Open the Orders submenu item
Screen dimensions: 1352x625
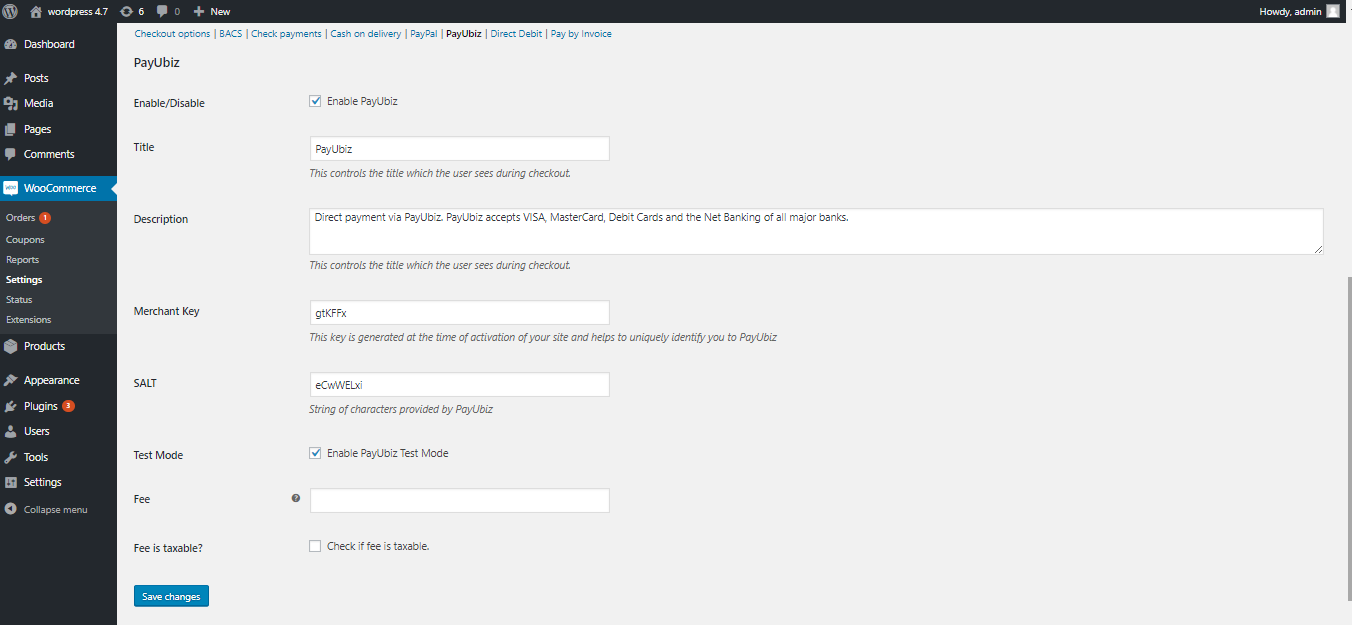20,218
